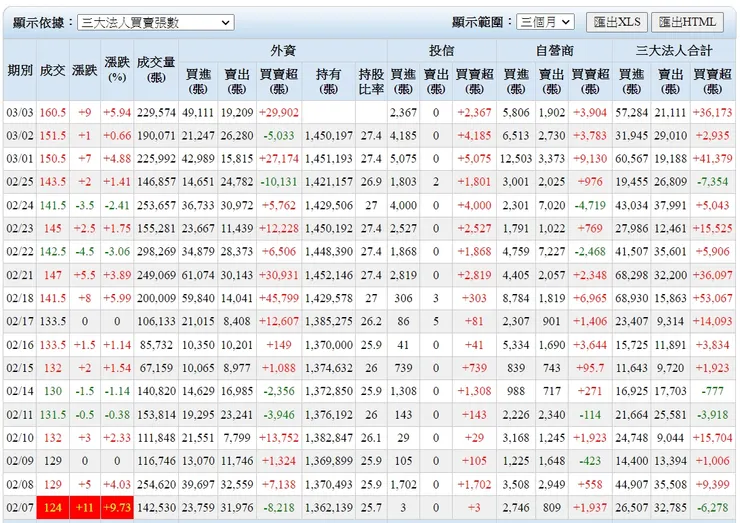This screenshot has width=740, height=523.
Task: Select the 02/09 date cell
Action: (20, 461)
